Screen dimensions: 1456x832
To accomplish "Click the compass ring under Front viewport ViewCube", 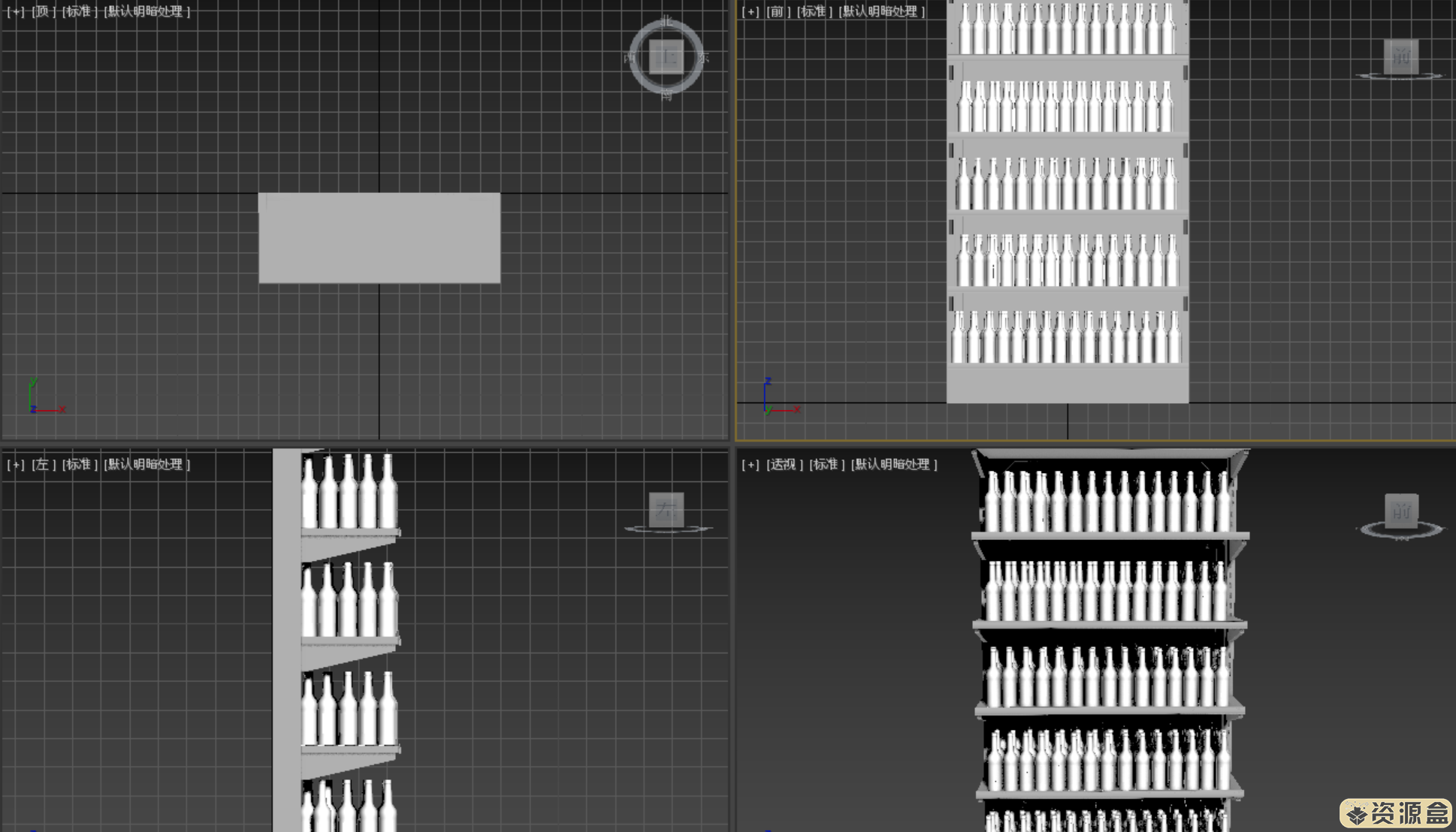I will [1400, 76].
